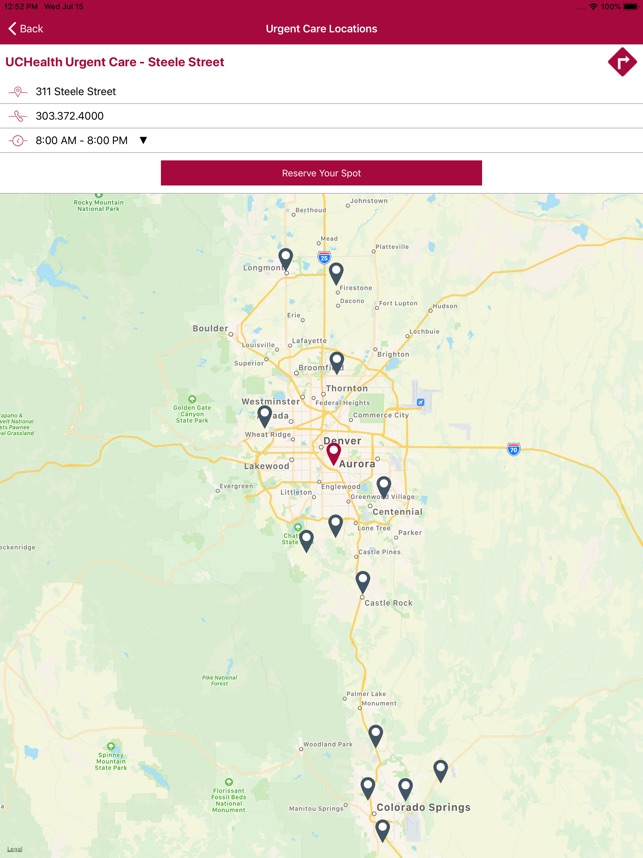Tap the 8:00 AM - 8:00 PM hours text
Viewport: 643px width, 858px height.
point(82,141)
